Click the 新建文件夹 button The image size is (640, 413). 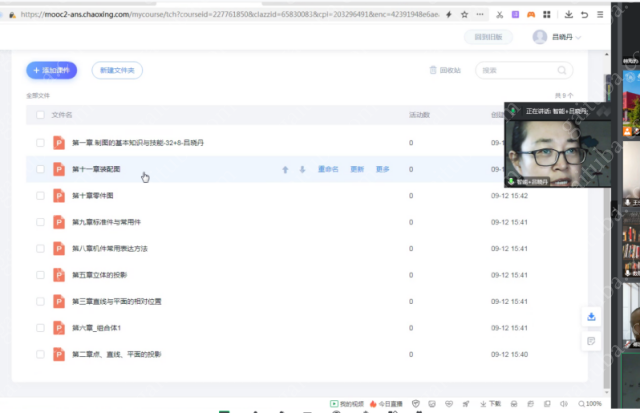(x=117, y=70)
